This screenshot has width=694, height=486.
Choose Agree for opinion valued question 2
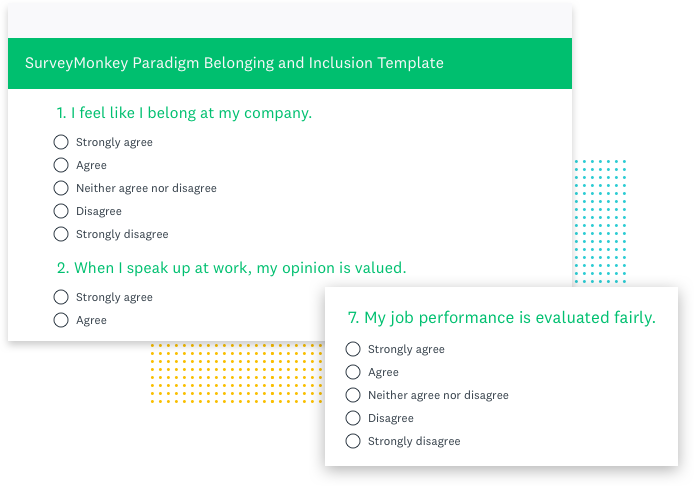pos(61,320)
